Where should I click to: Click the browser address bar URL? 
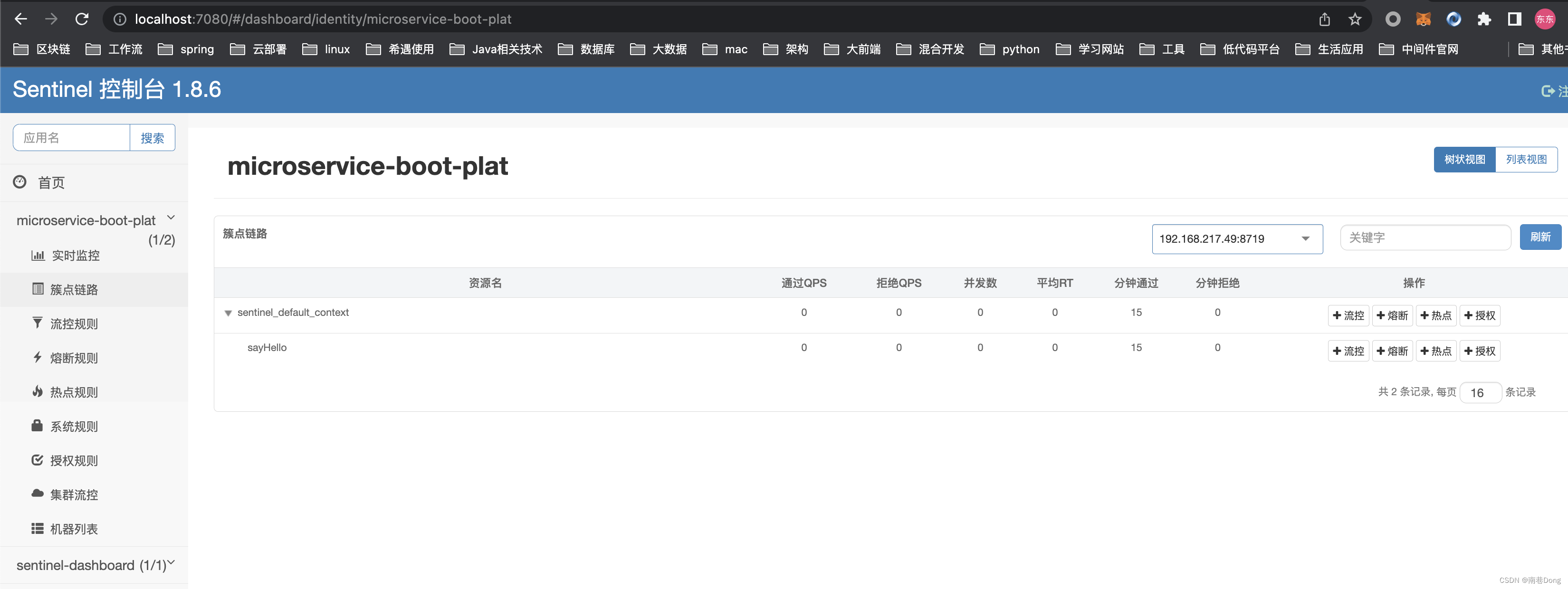pyautogui.click(x=323, y=19)
